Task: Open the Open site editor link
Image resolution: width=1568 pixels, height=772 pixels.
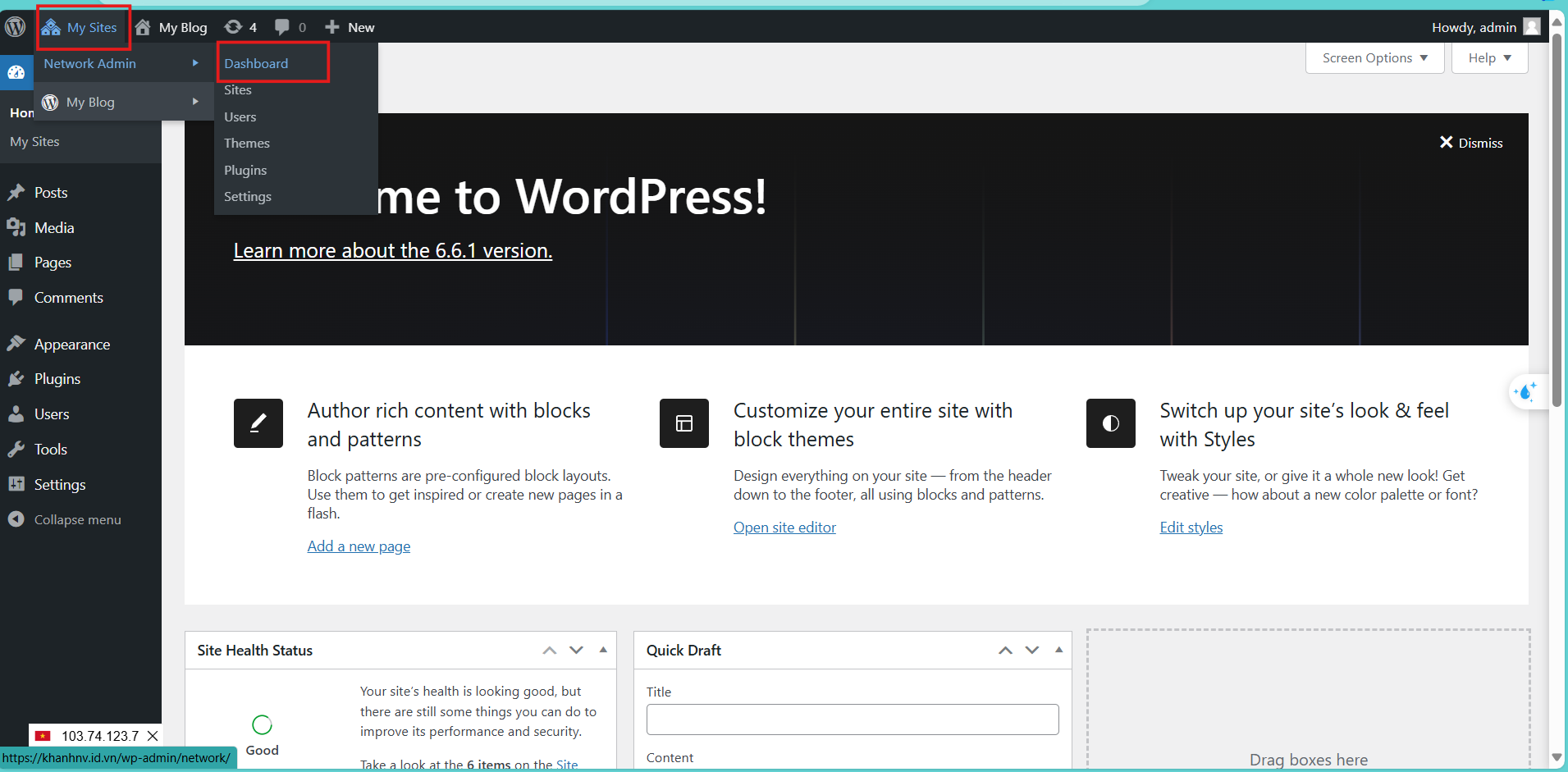Action: pos(784,528)
